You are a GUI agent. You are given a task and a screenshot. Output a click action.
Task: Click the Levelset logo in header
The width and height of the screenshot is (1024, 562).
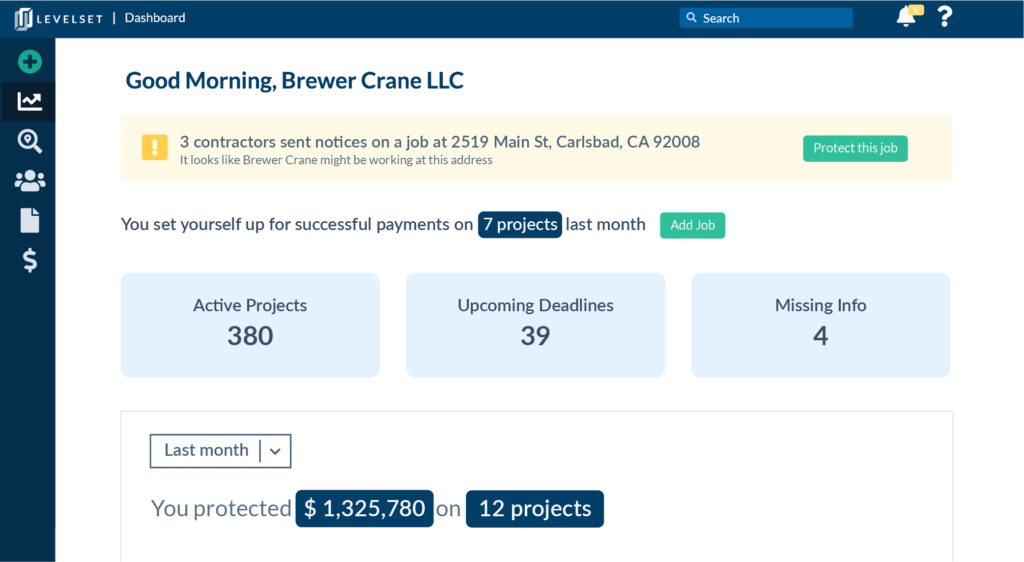point(57,18)
